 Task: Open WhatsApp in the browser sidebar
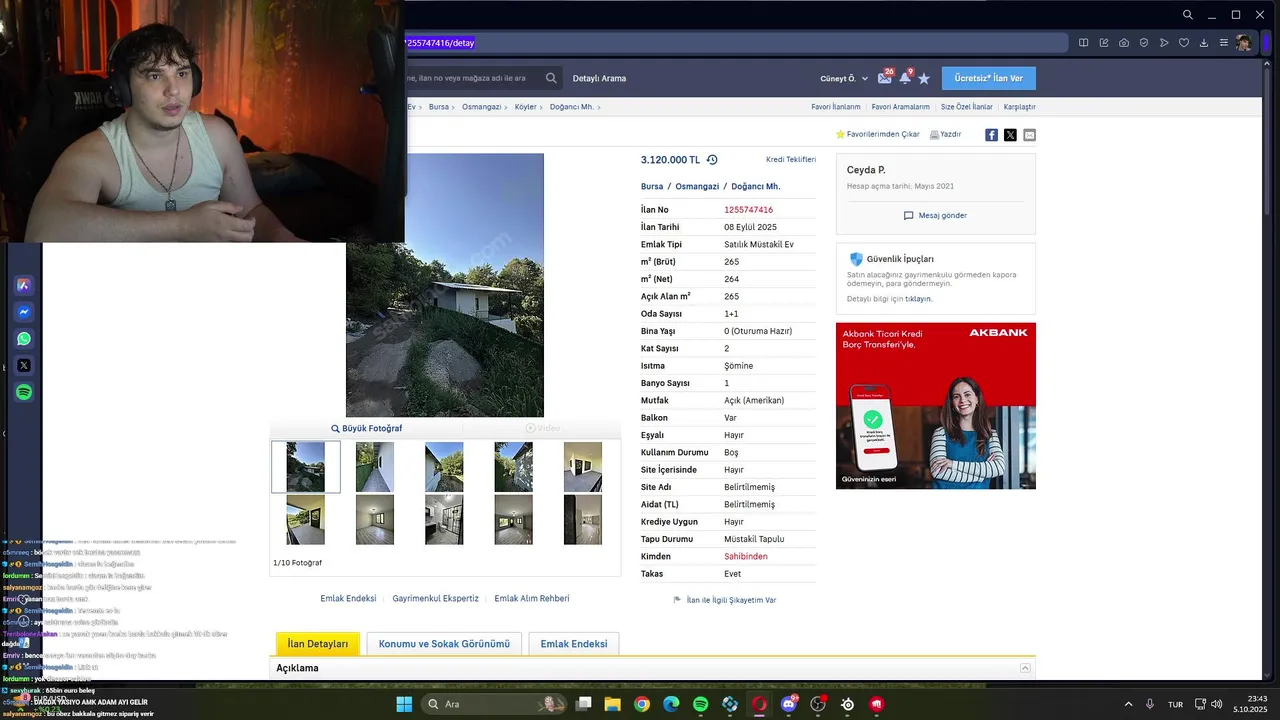tap(24, 339)
